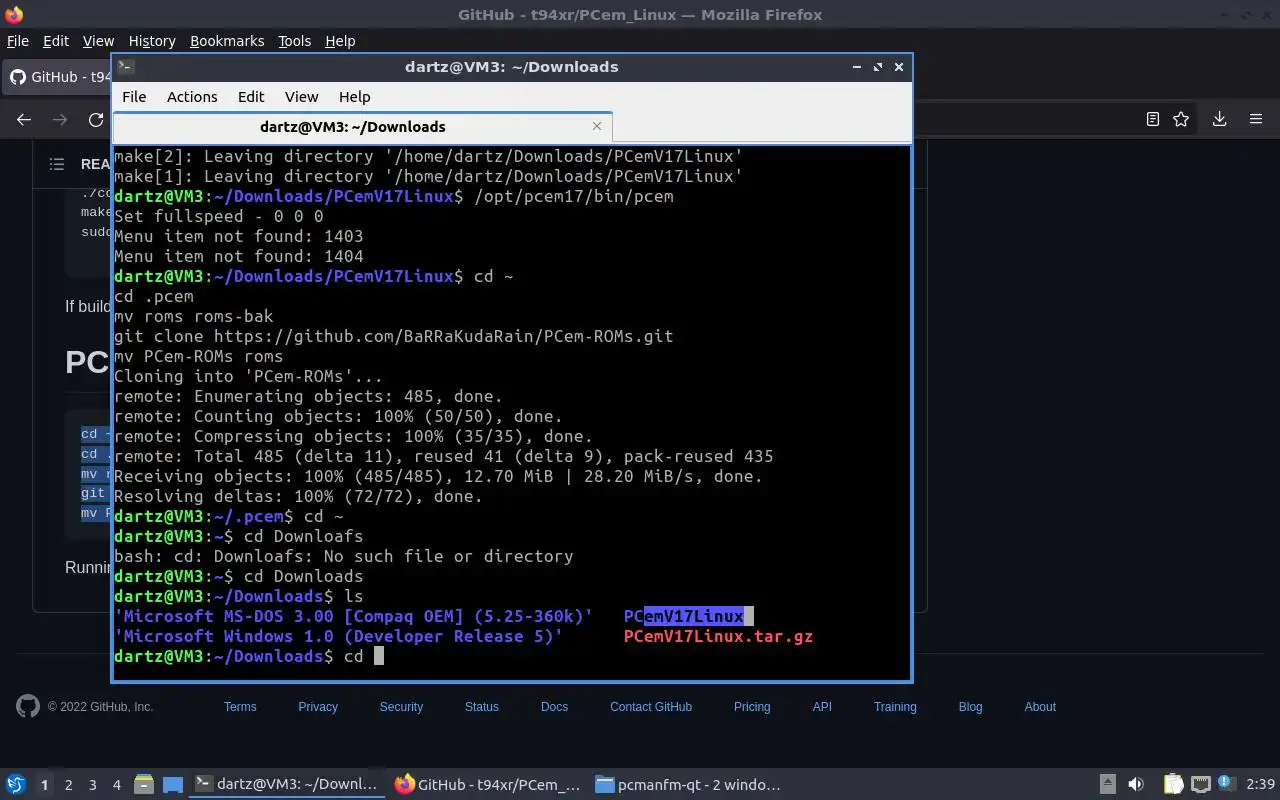Open the README table of contents icon
This screenshot has height=800, width=1280.
[x=57, y=164]
